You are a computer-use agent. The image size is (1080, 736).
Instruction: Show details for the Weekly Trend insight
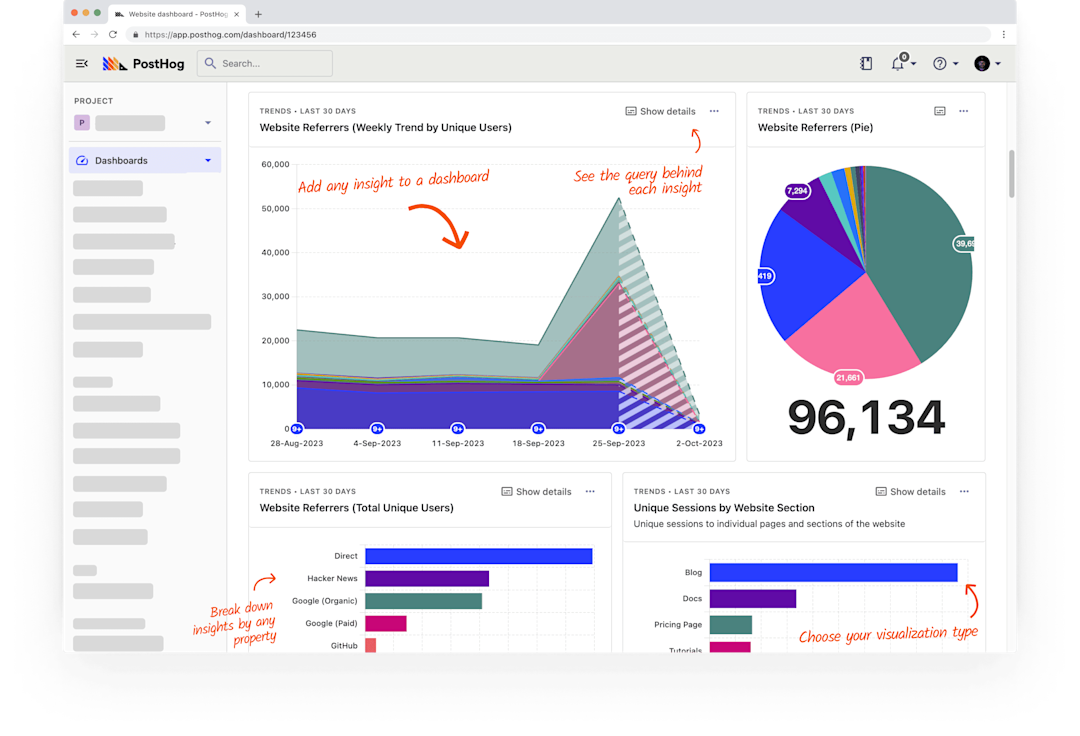(660, 111)
